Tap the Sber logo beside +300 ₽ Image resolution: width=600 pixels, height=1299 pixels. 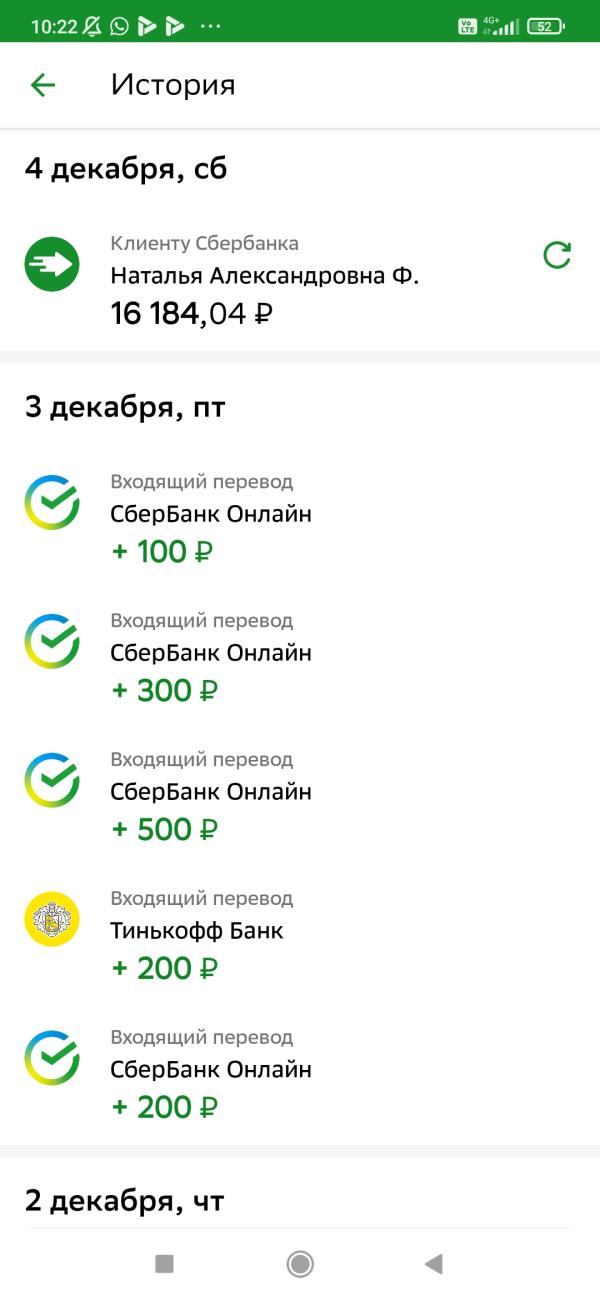point(52,641)
